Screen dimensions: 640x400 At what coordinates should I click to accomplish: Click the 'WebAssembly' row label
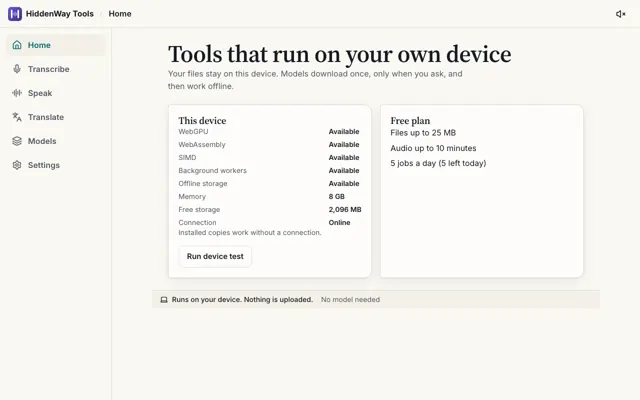click(202, 144)
